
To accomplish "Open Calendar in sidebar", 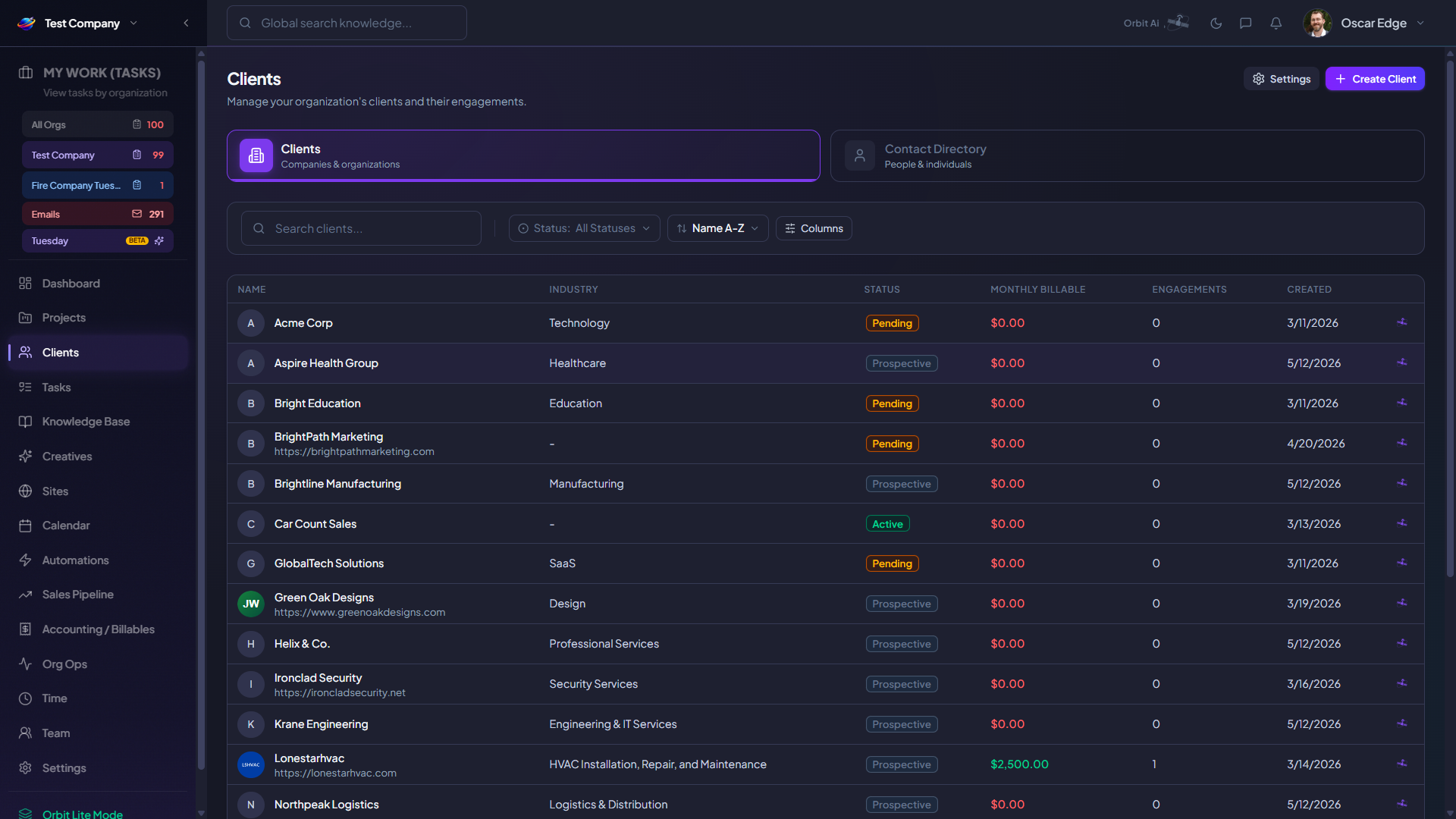I will point(98,525).
